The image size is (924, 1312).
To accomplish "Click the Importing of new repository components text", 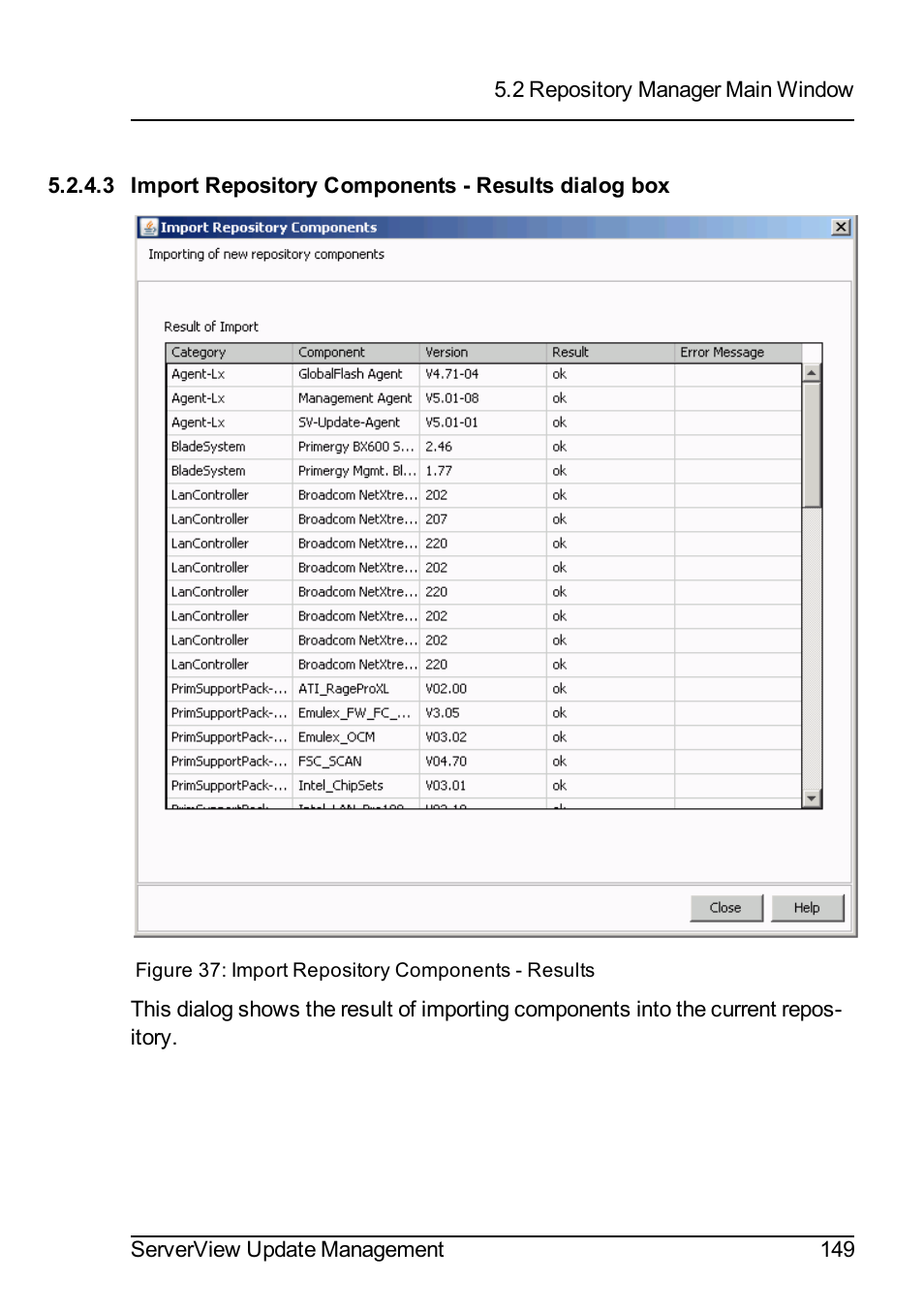I will (266, 255).
